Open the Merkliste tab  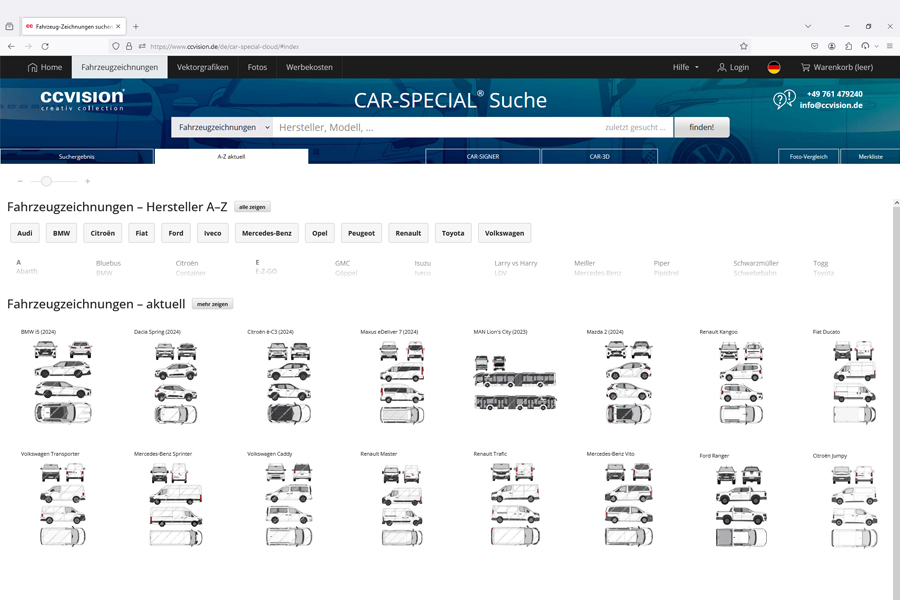point(870,157)
